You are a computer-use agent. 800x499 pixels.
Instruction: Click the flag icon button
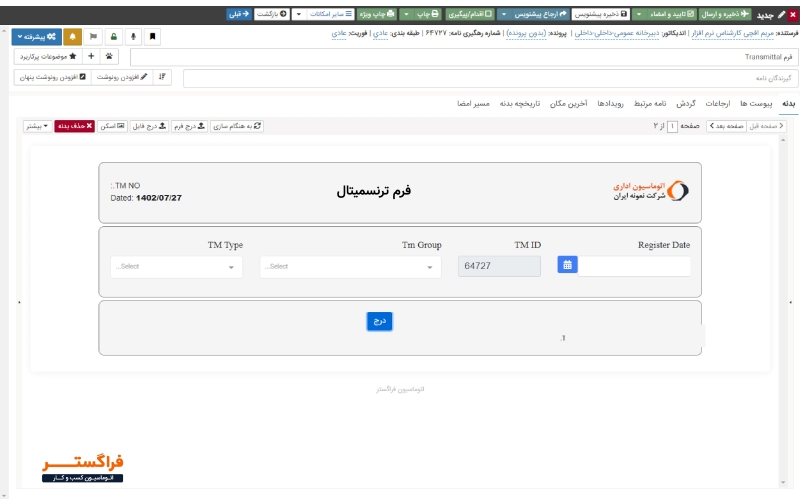[93, 36]
